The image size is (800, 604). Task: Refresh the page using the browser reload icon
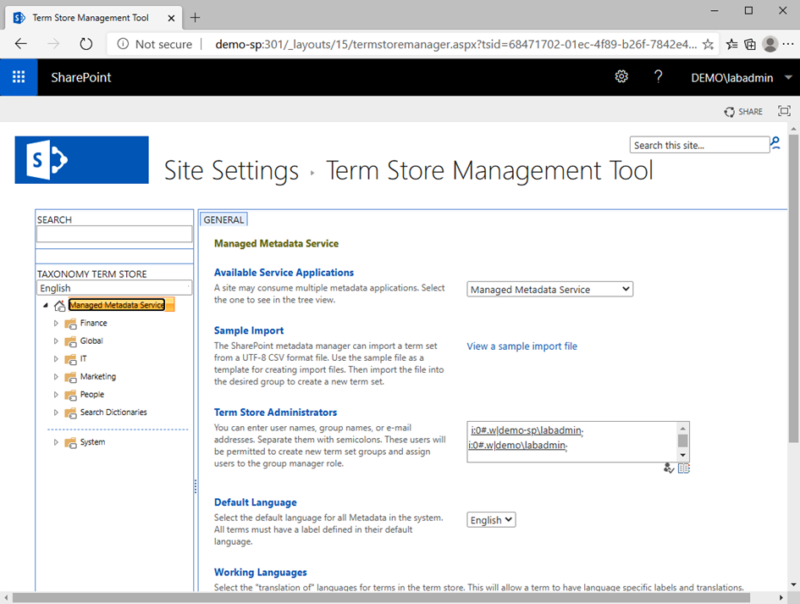85,44
